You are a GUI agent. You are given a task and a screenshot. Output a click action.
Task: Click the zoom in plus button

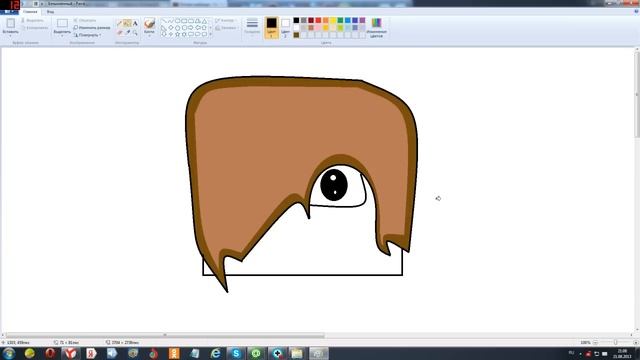click(635, 342)
